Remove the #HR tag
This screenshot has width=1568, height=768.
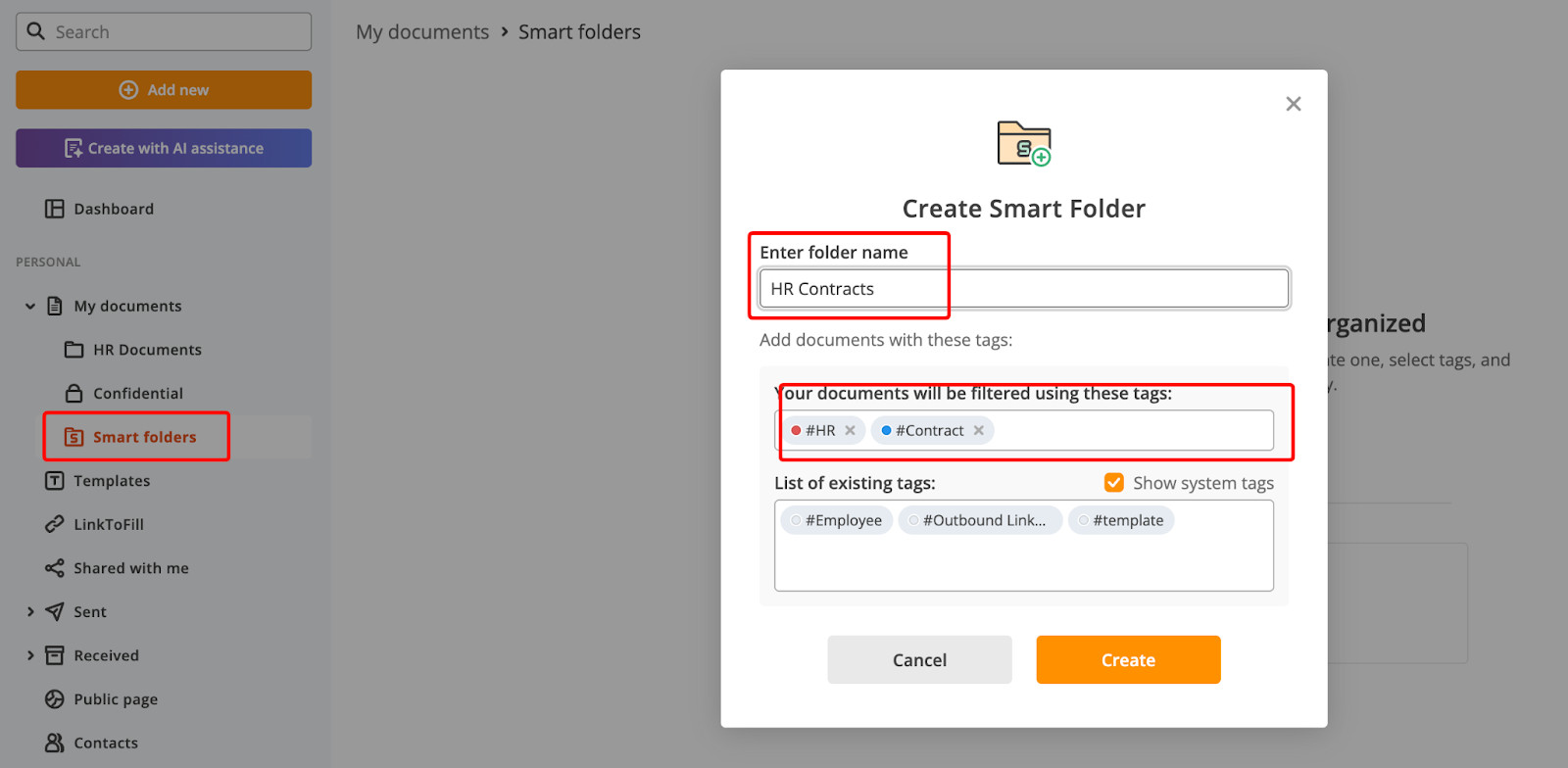click(850, 430)
